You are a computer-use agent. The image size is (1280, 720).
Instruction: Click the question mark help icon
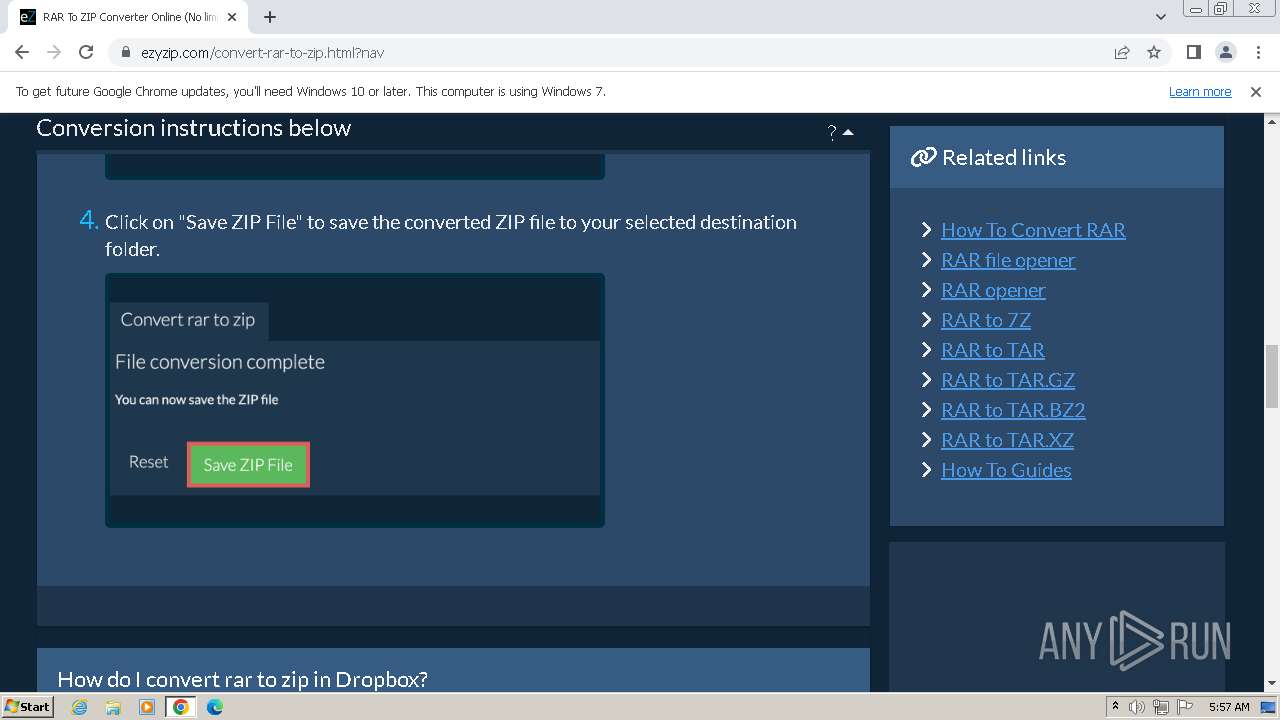[x=832, y=132]
